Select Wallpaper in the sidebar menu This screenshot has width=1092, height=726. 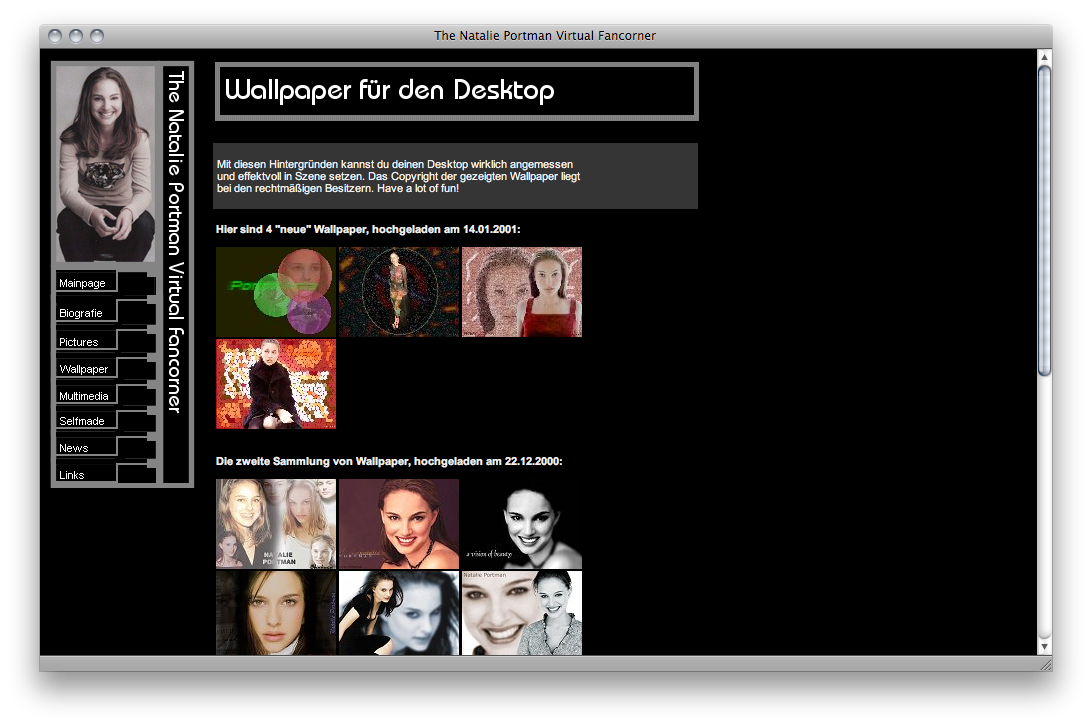coord(84,369)
